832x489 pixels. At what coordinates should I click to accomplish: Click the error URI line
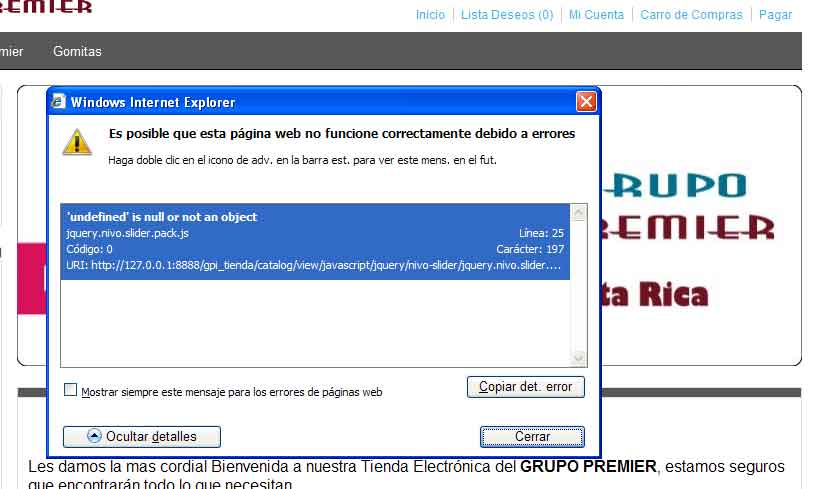(x=313, y=265)
